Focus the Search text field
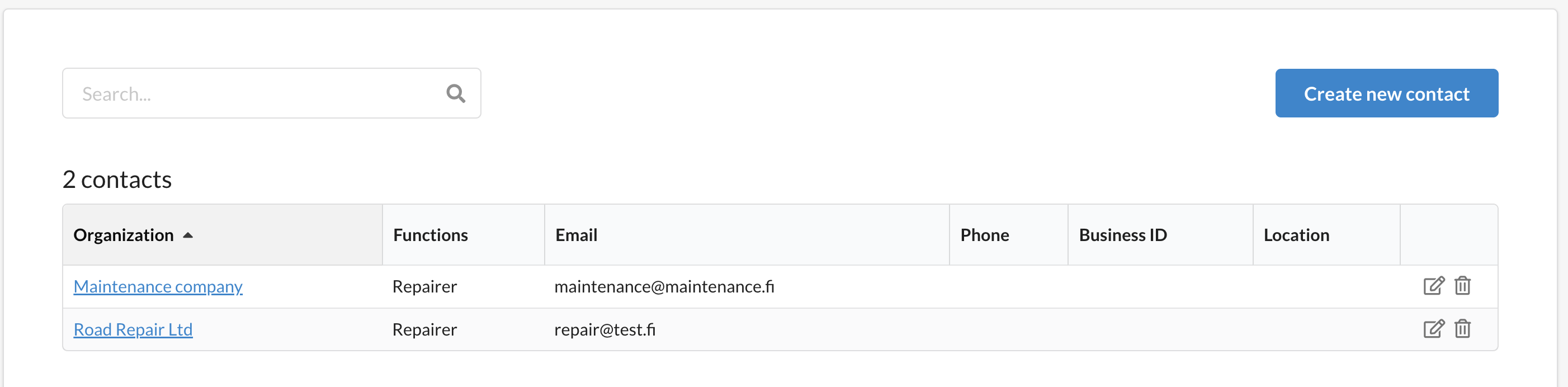The image size is (1568, 387). [256, 94]
